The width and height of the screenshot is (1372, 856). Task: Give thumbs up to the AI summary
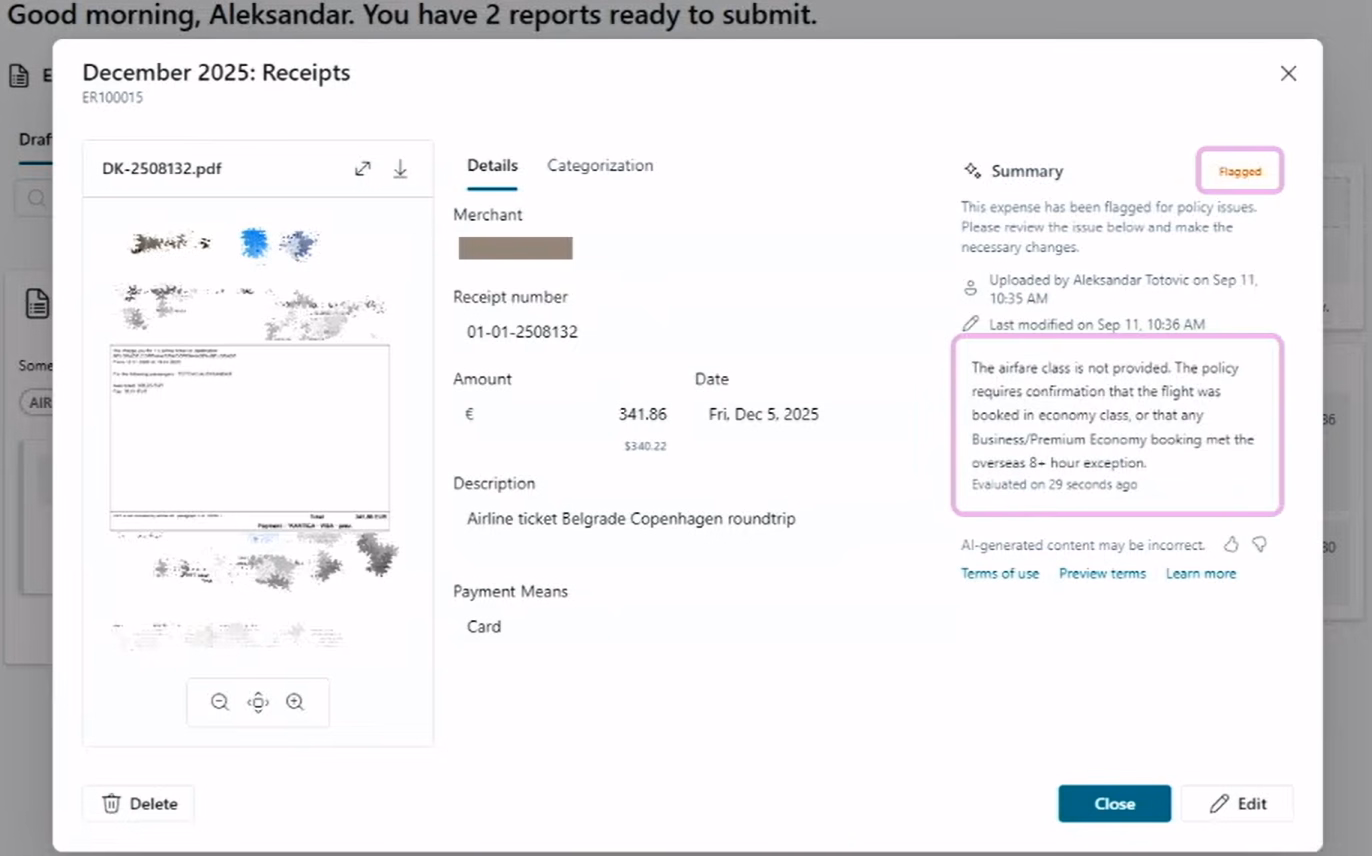[1231, 545]
